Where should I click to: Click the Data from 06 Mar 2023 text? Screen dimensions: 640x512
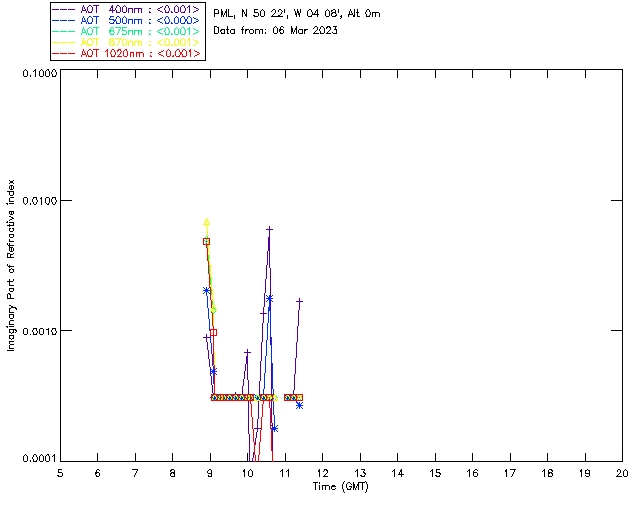click(276, 30)
